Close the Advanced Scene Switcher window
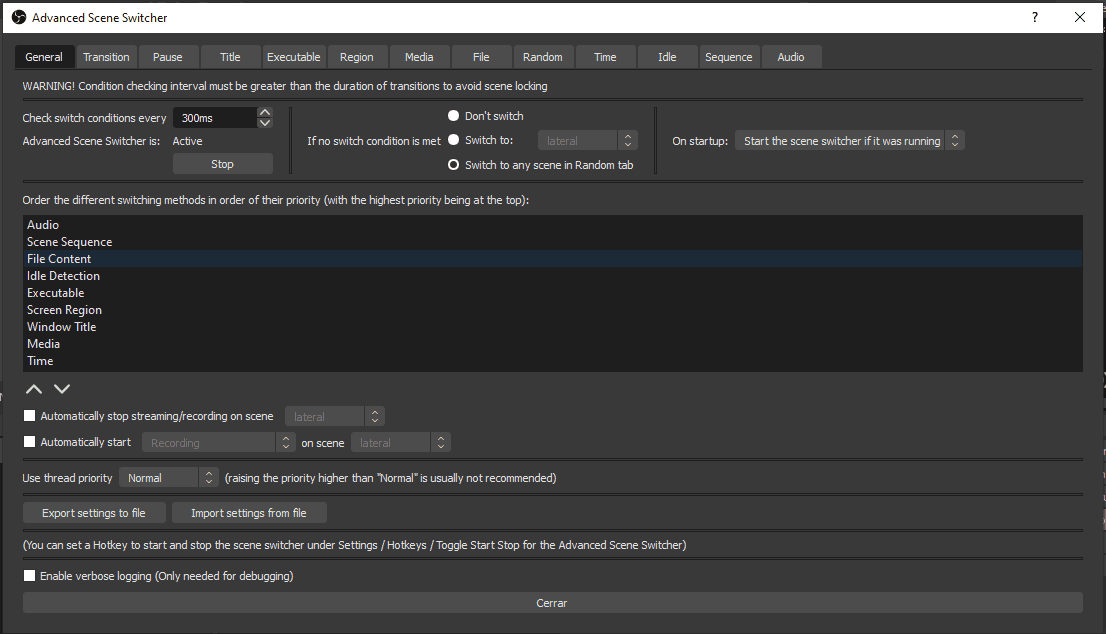The width and height of the screenshot is (1106, 634). [x=1079, y=17]
